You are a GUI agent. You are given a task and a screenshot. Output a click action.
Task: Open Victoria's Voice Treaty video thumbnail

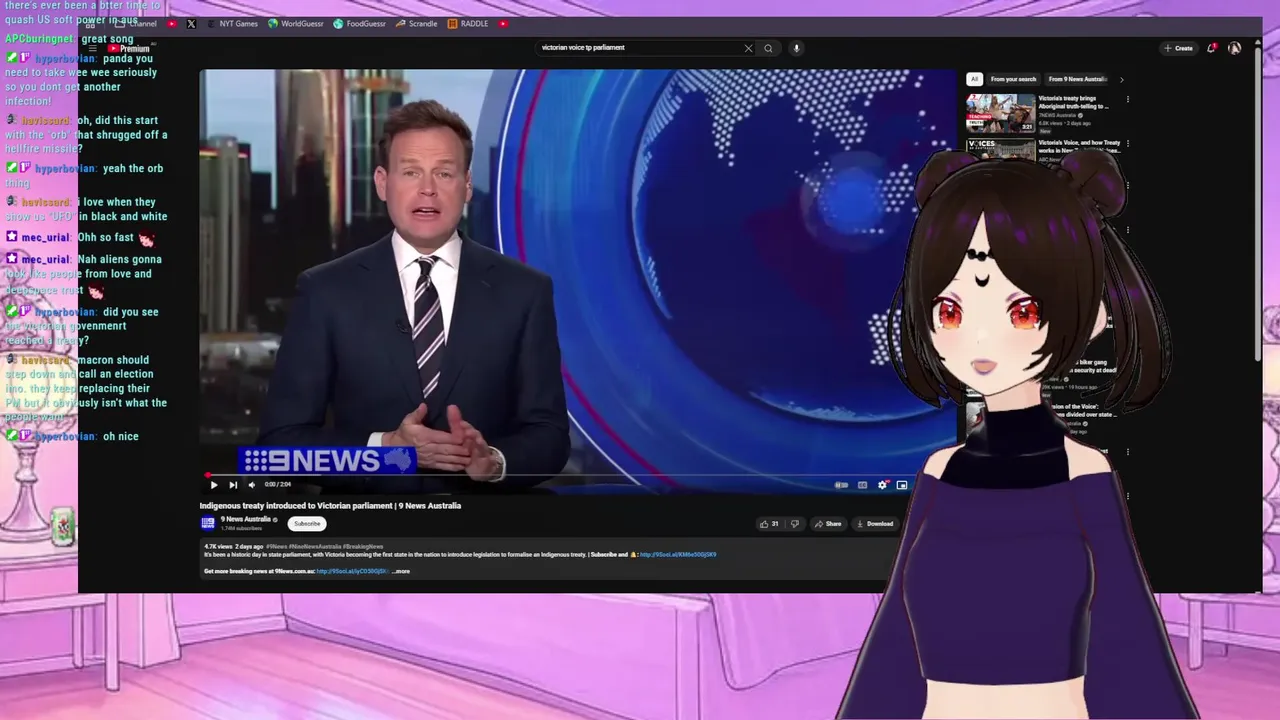pos(1000,150)
